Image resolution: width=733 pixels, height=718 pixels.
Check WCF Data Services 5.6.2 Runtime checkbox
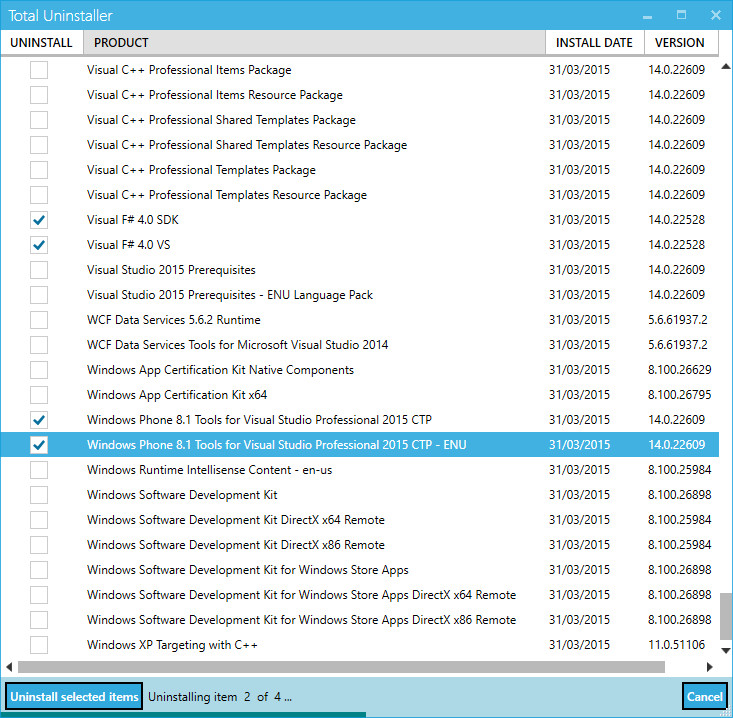pos(39,320)
